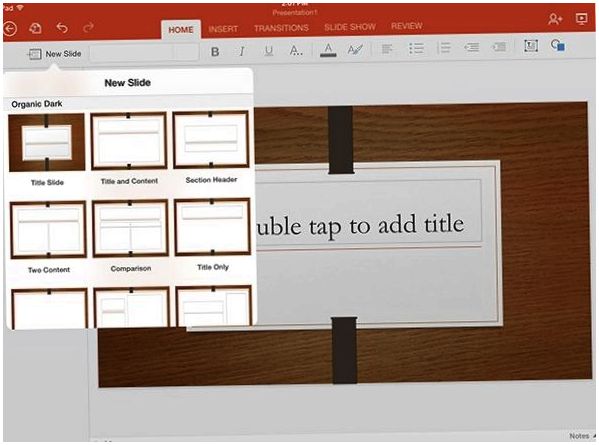Click the redo arrow icon
Viewport: 599px width, 445px height.
pyautogui.click(x=88, y=28)
